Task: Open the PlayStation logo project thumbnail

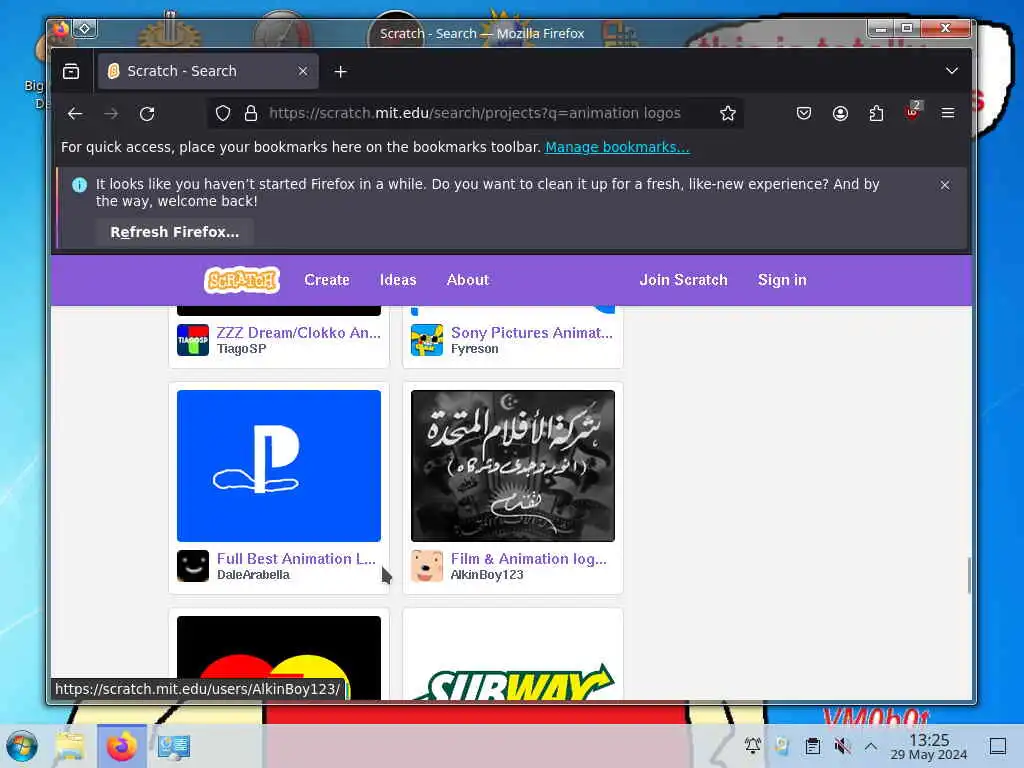Action: (279, 466)
